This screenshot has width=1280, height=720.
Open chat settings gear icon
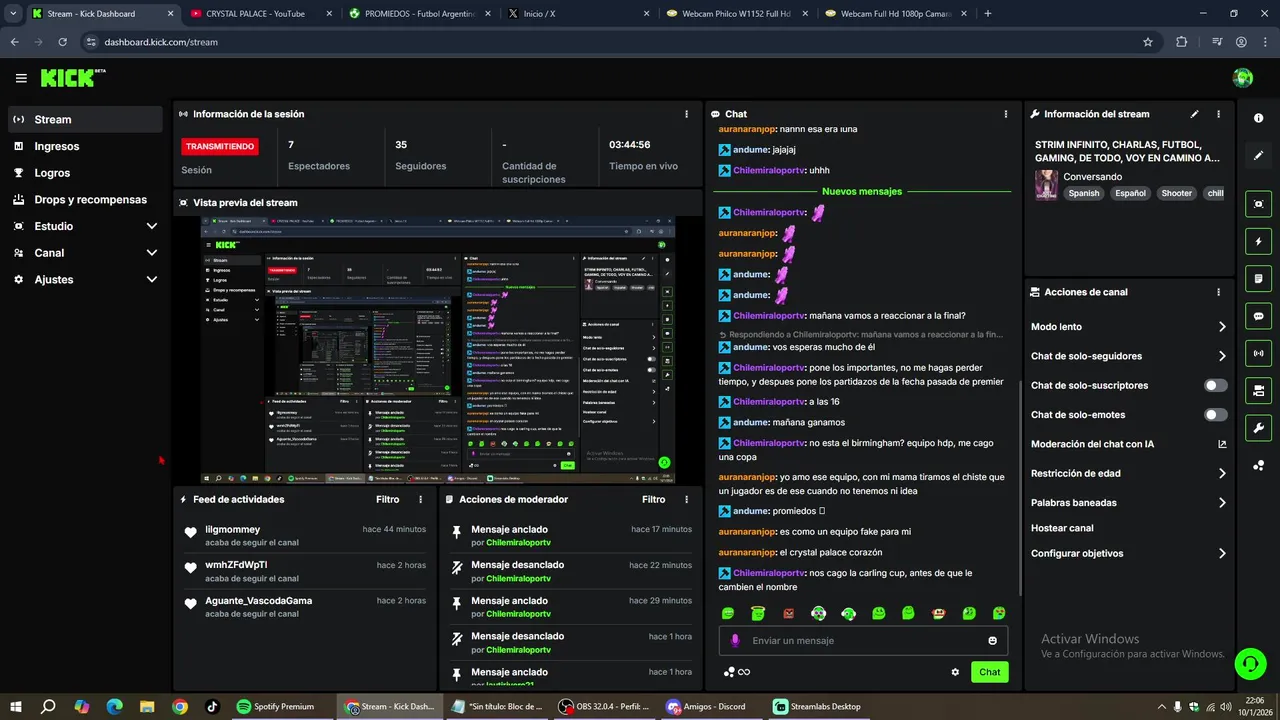pyautogui.click(x=955, y=672)
